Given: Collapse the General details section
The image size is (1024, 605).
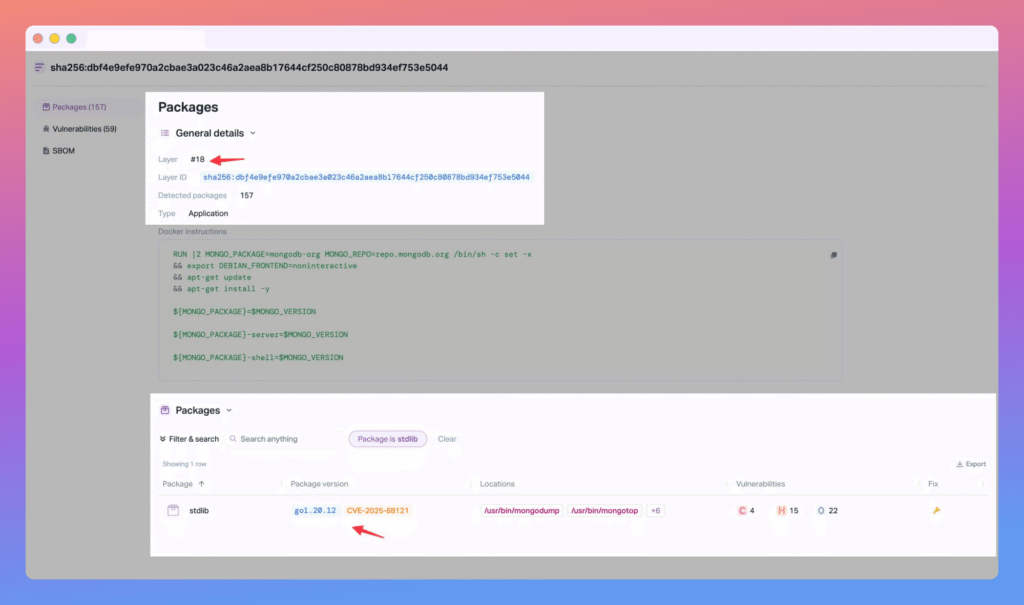Looking at the screenshot, I should (253, 133).
